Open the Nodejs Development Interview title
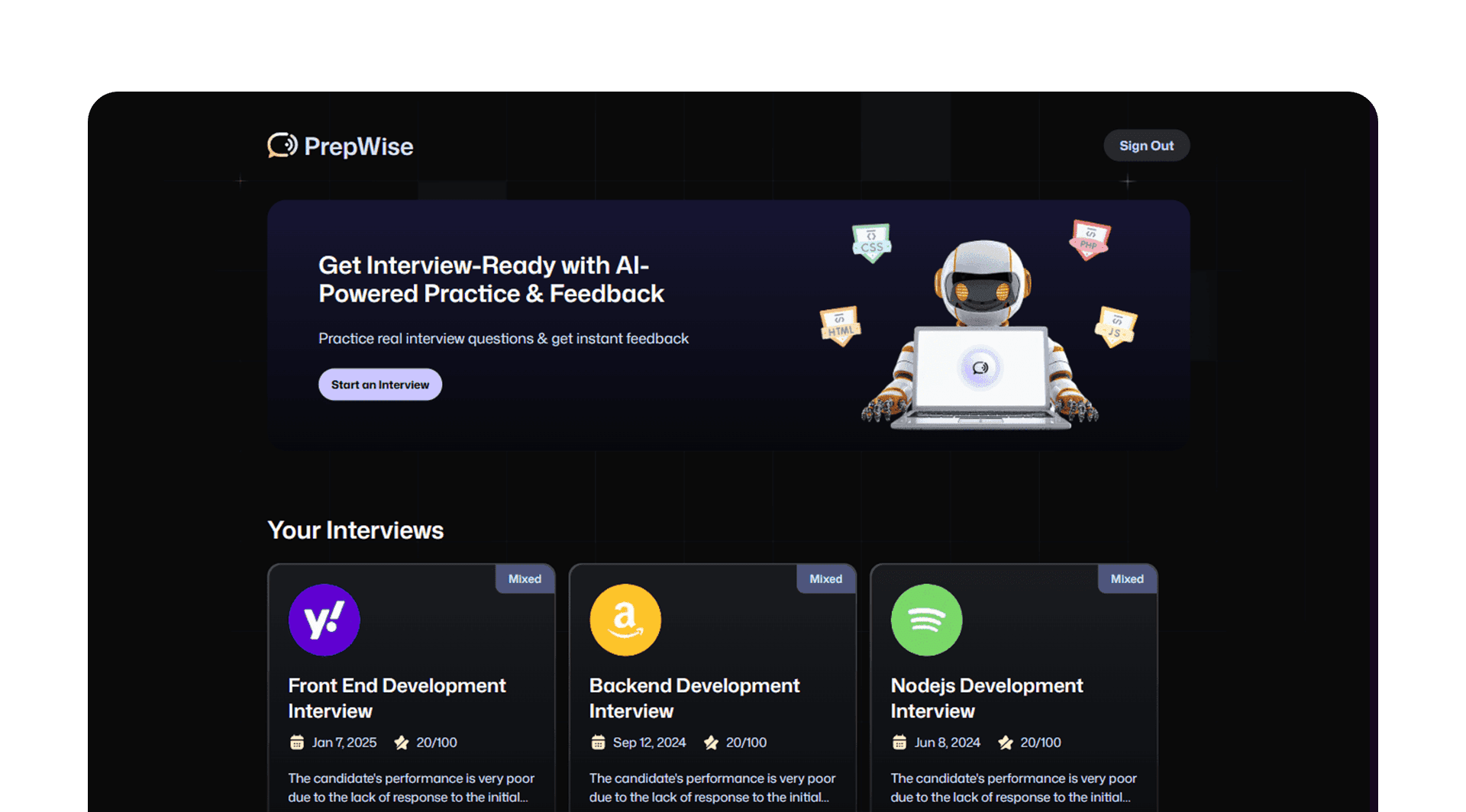 986,698
